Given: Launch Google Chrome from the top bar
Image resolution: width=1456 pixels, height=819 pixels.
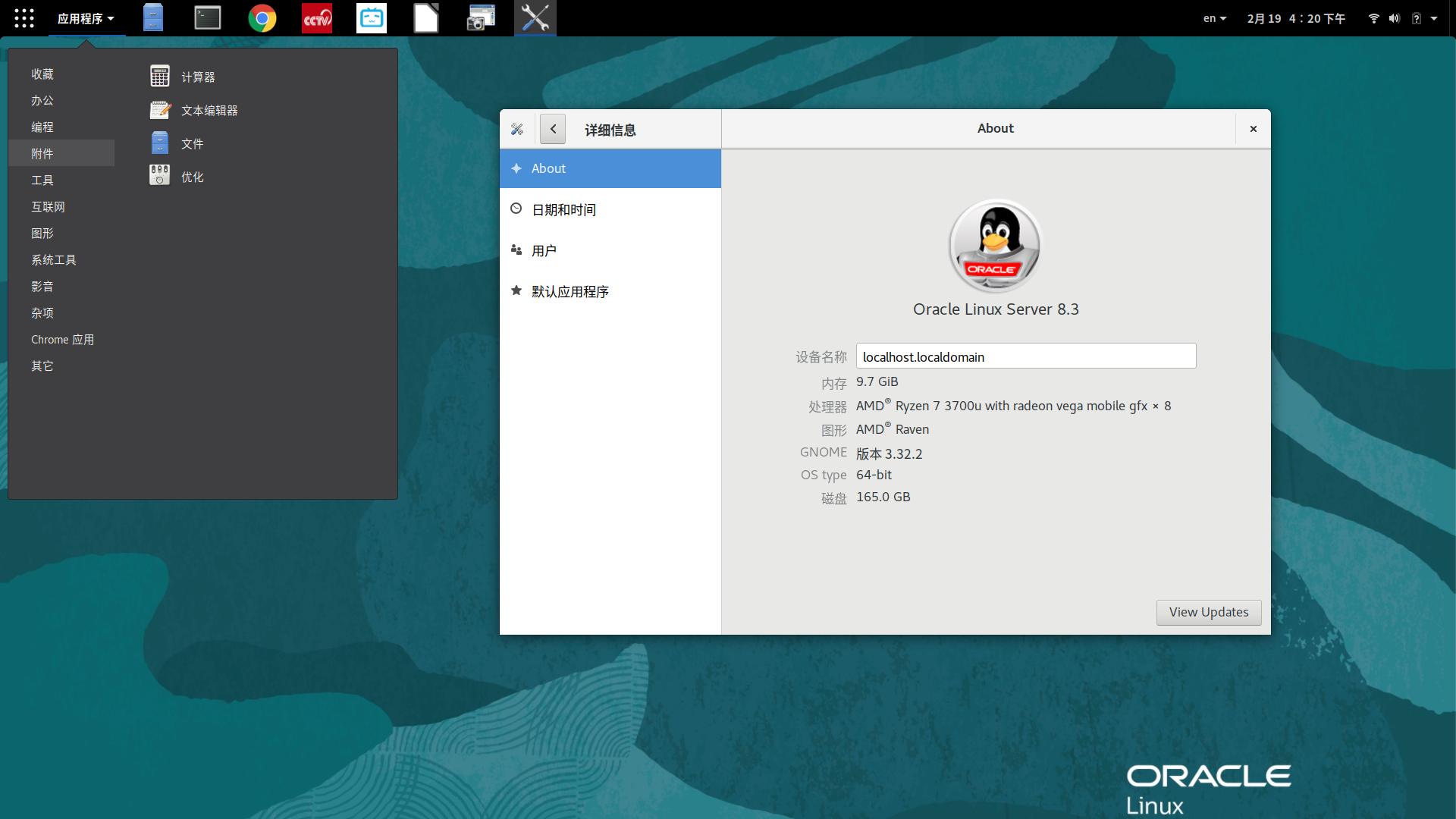Looking at the screenshot, I should [262, 18].
